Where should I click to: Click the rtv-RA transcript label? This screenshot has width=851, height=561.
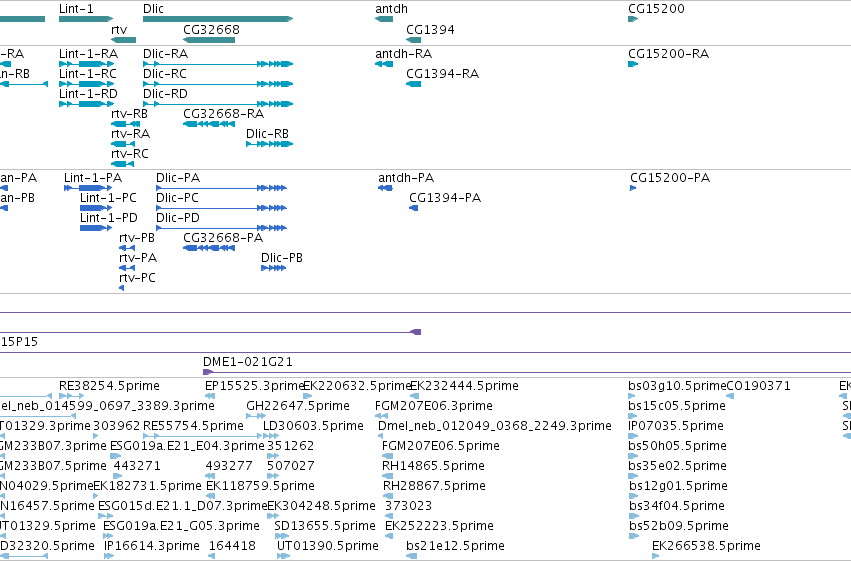coord(130,133)
